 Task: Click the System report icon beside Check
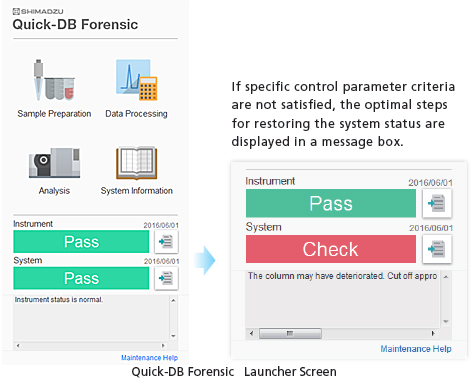(437, 249)
